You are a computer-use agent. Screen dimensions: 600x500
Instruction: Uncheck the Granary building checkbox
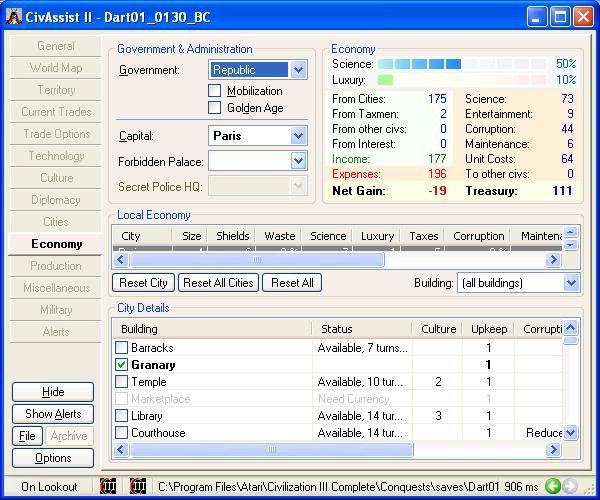coord(121,365)
